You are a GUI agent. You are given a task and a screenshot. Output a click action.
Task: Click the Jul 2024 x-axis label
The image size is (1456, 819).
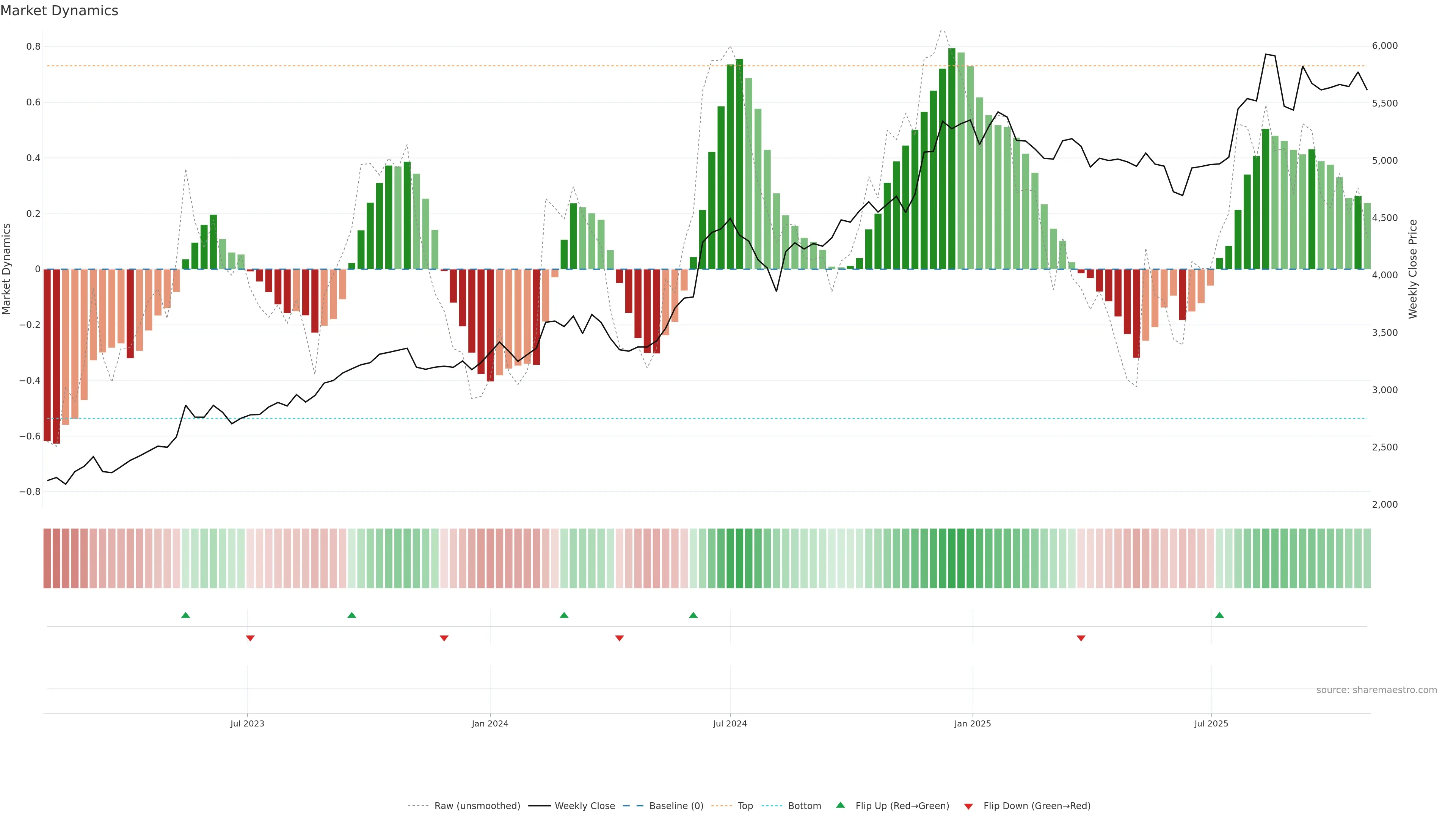click(730, 723)
